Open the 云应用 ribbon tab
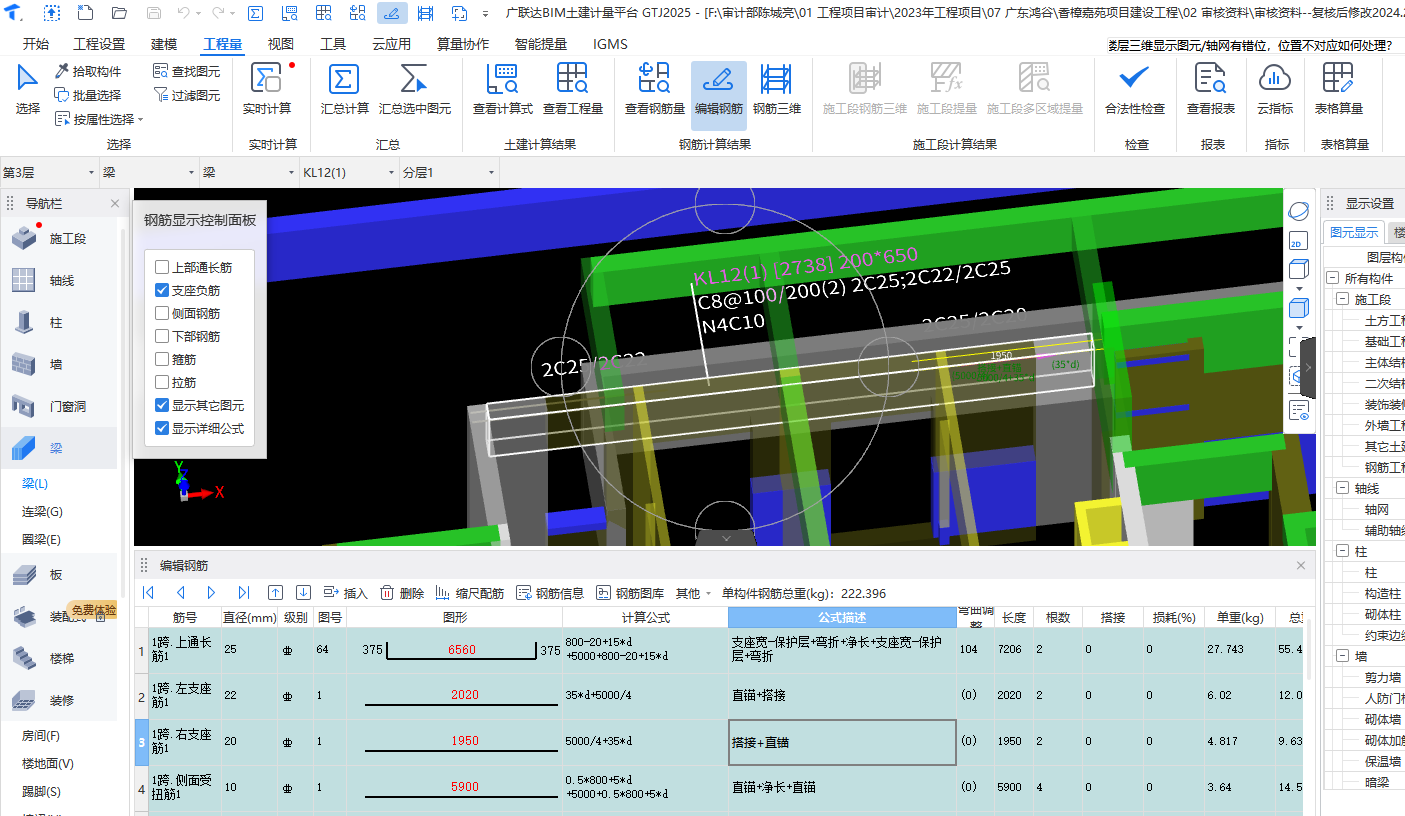The height and width of the screenshot is (816, 1405). (x=391, y=44)
